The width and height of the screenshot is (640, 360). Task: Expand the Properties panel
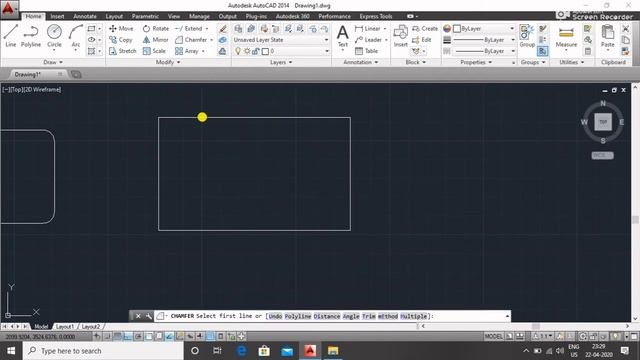point(476,62)
